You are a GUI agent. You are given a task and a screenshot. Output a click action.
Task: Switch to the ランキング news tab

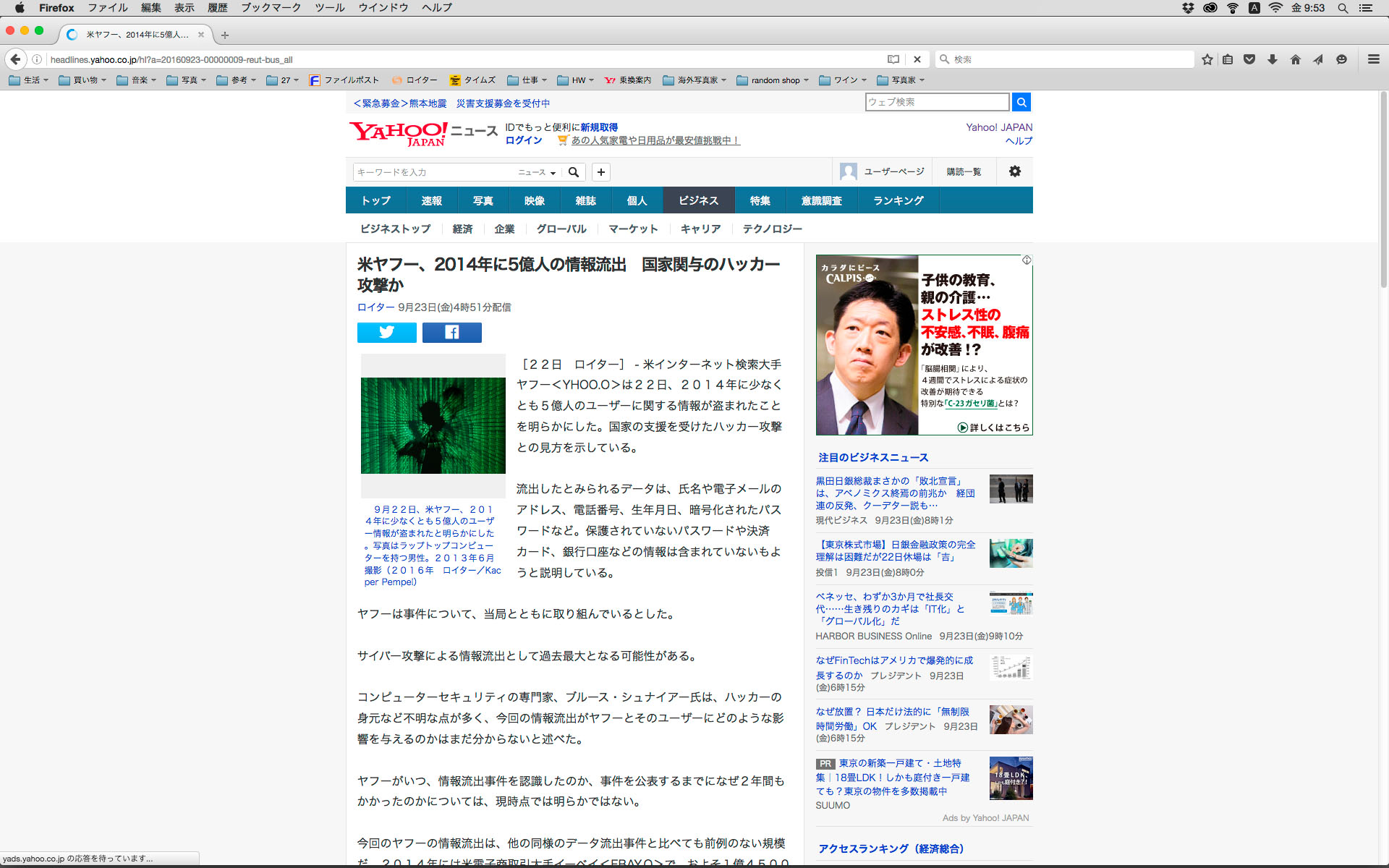click(898, 200)
